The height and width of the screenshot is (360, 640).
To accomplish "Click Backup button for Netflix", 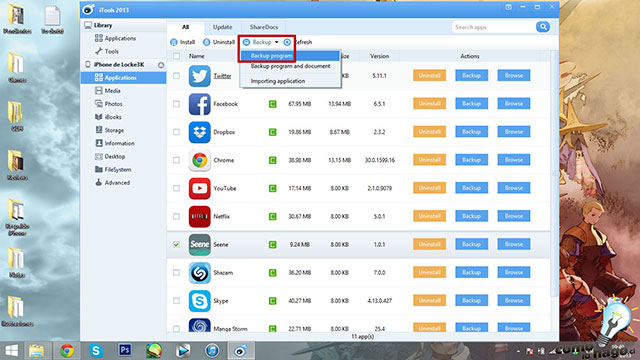I will [x=471, y=216].
